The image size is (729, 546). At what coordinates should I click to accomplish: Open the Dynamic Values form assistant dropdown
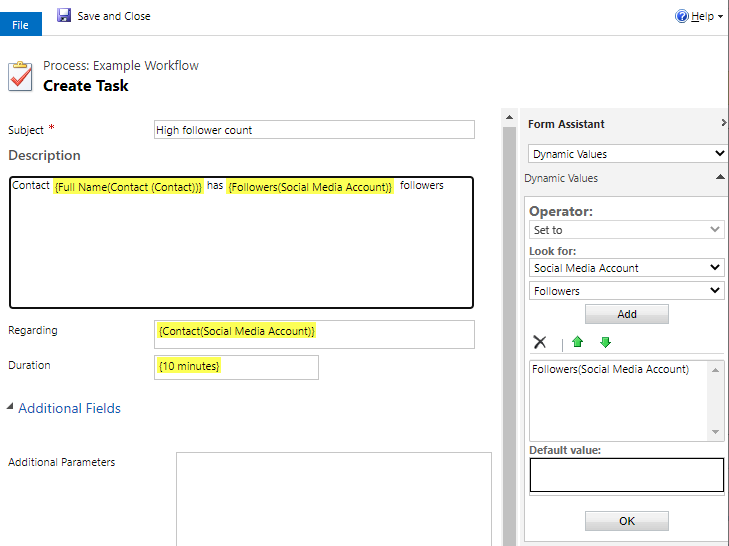pos(626,154)
